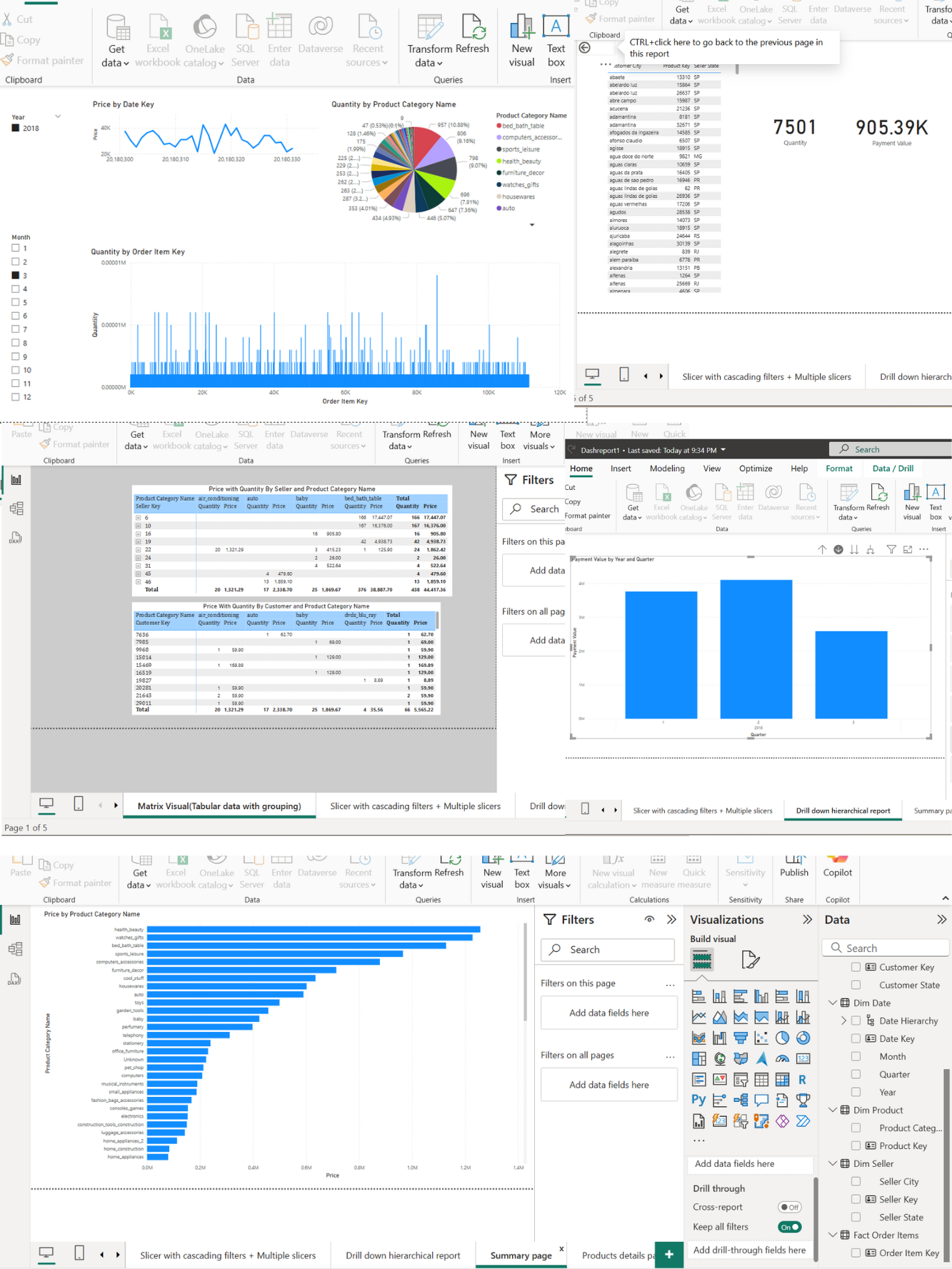Turn on drill down mode on chart
952x1269 pixels.
838,549
